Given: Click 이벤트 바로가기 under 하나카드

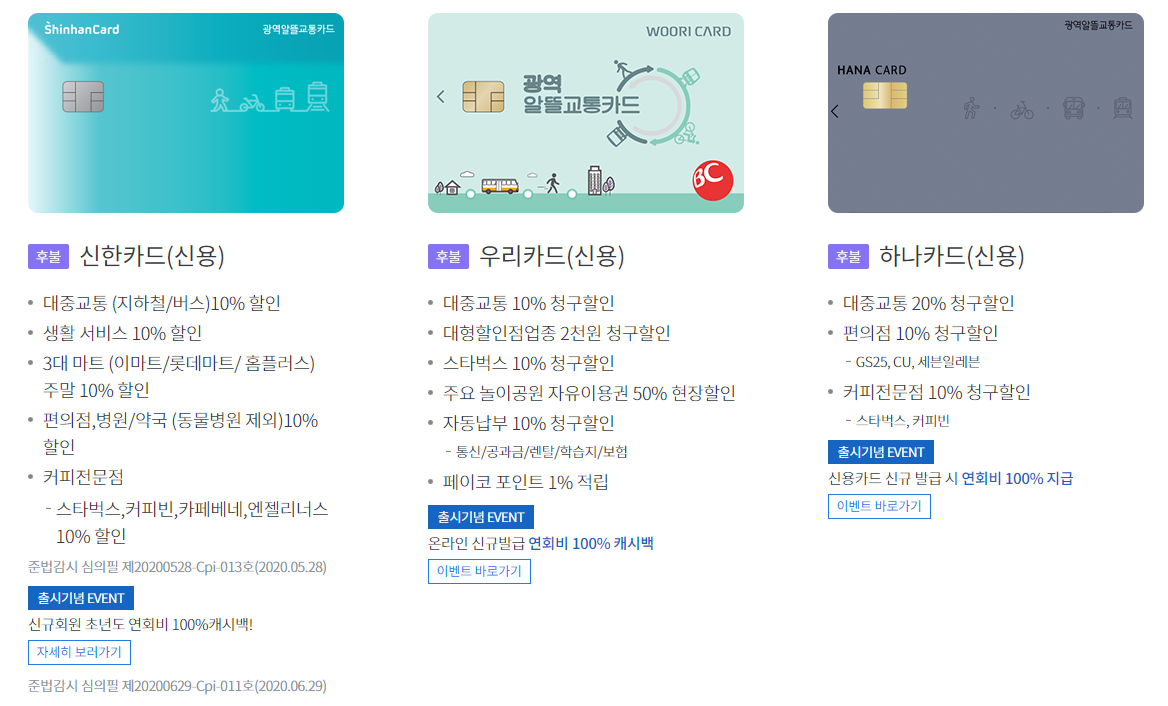Looking at the screenshot, I should point(880,506).
